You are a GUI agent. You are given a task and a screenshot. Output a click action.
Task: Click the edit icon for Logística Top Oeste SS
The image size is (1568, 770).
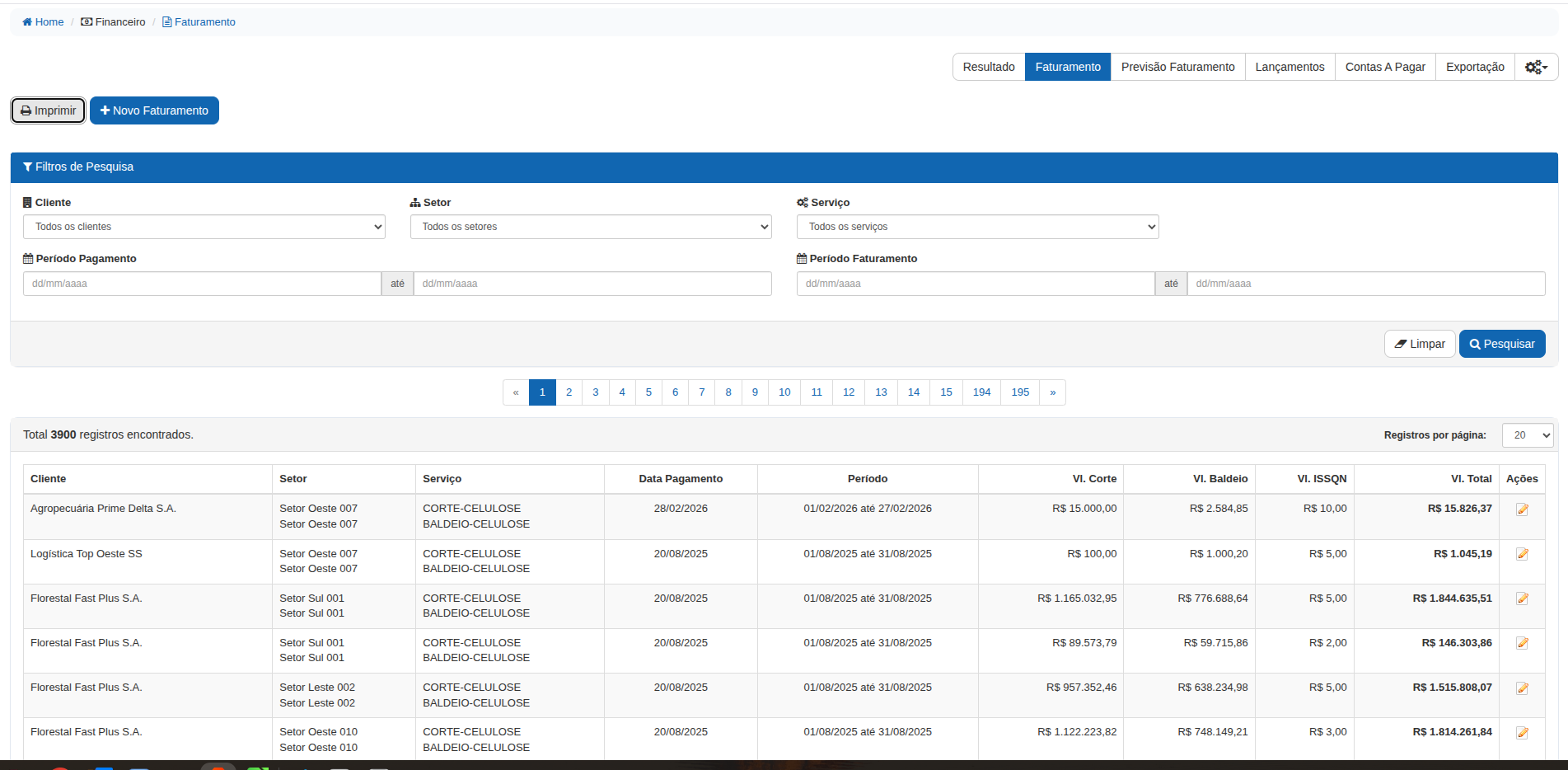click(1522, 554)
